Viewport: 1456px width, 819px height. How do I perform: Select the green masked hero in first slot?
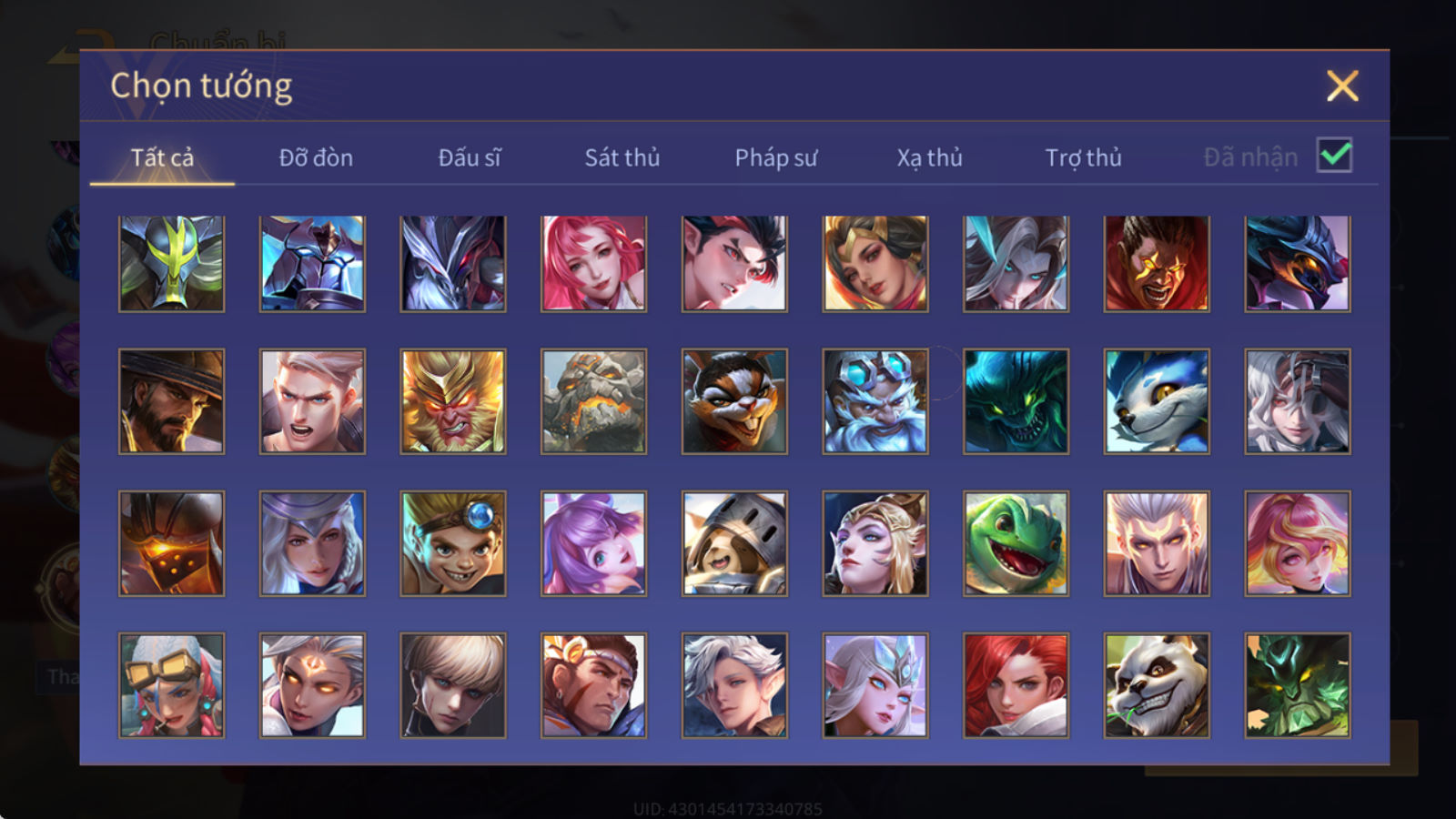tap(171, 263)
